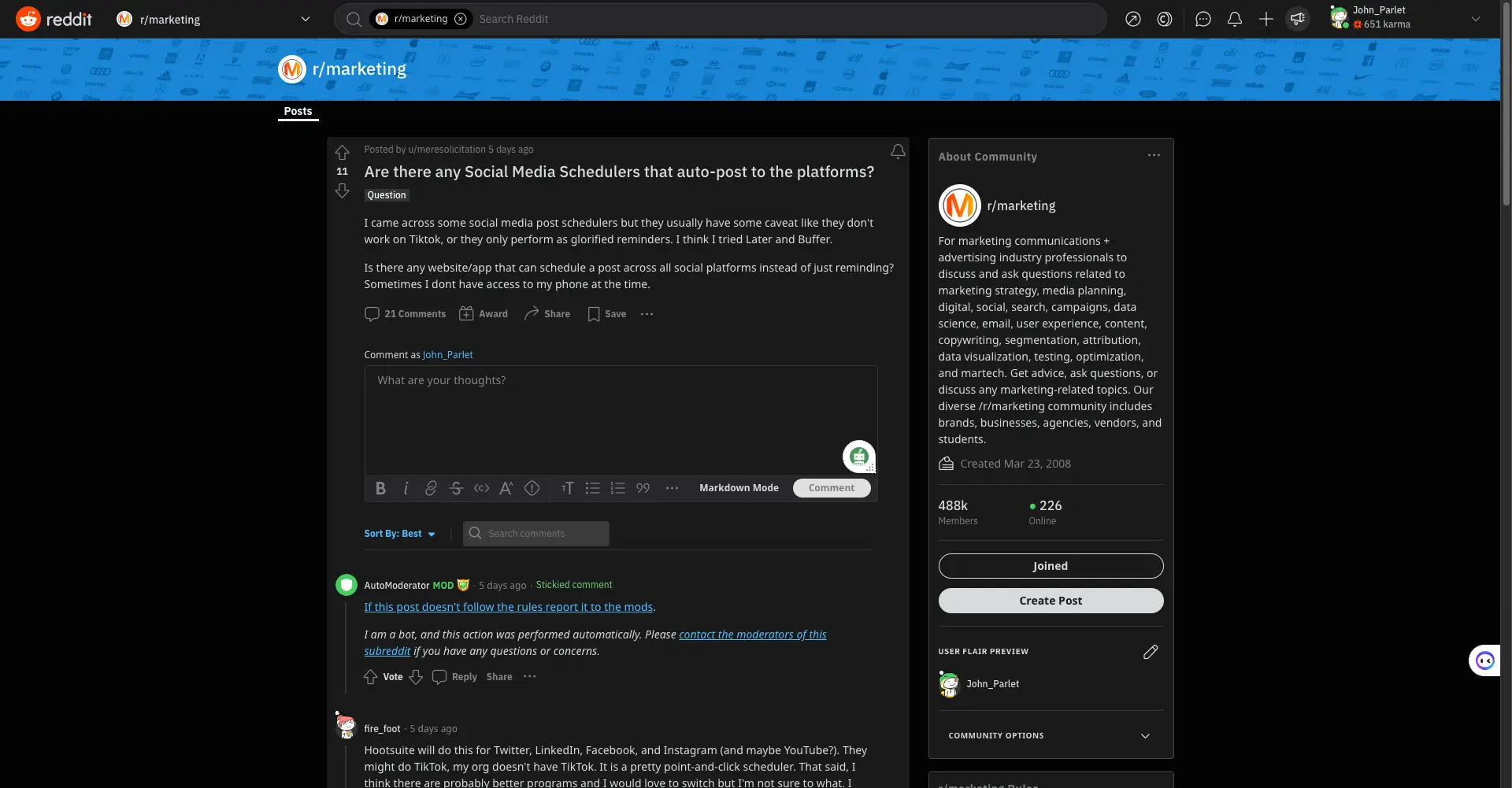Open the notifications bell in header
The width and height of the screenshot is (1512, 788).
(x=1234, y=20)
